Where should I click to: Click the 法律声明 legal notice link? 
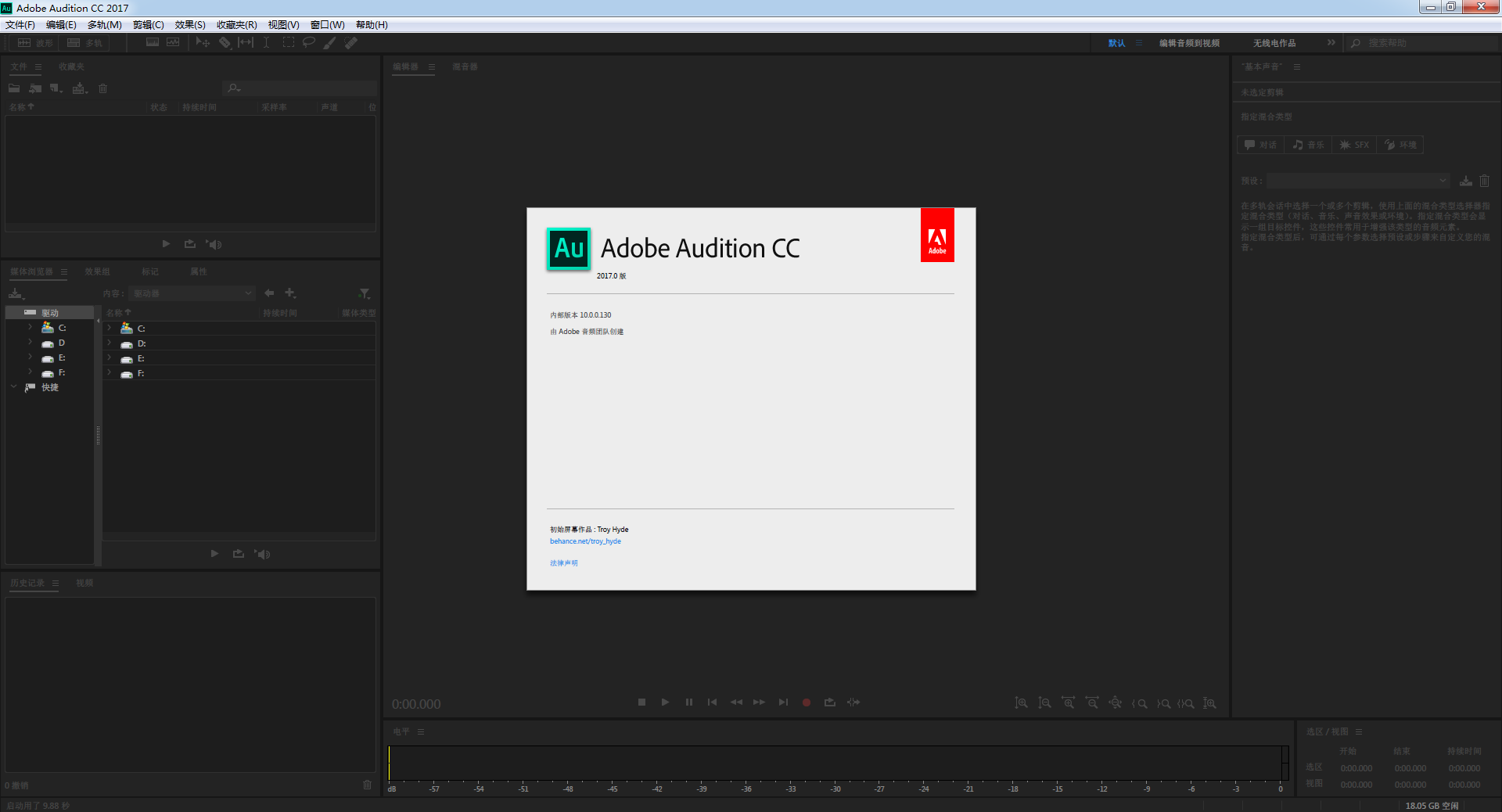(x=563, y=563)
